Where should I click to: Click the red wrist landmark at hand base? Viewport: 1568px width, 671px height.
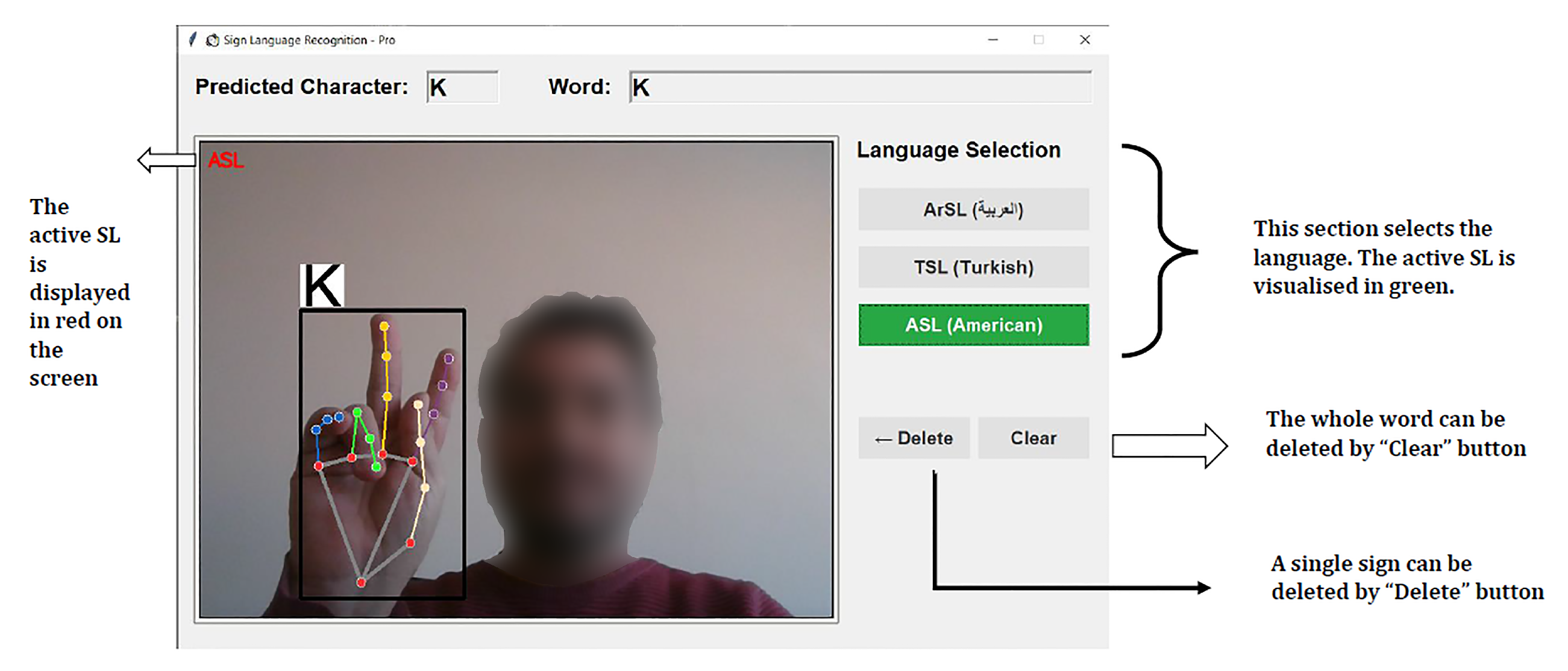tap(361, 583)
